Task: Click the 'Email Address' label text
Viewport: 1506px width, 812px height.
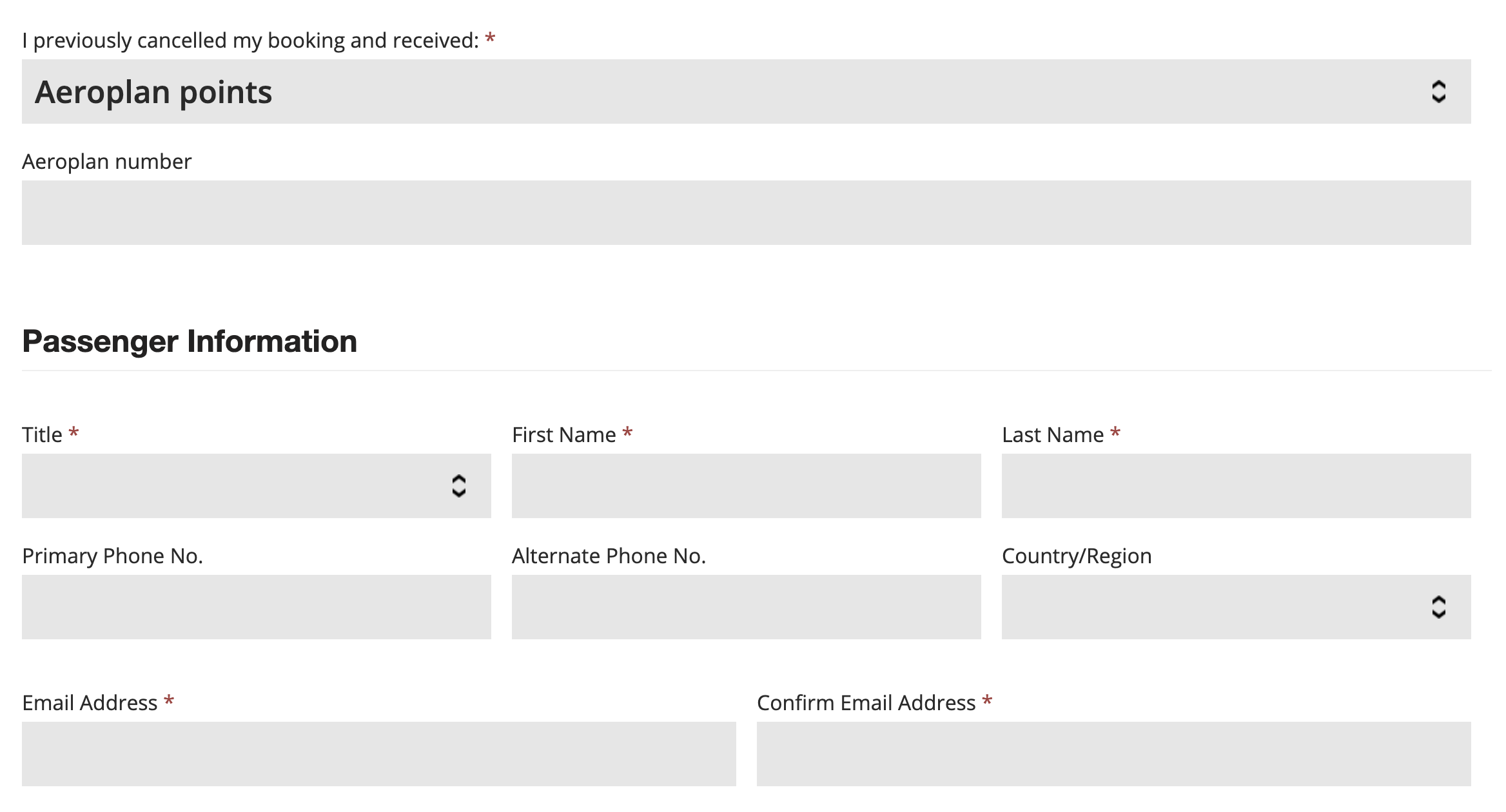Action: [x=90, y=703]
